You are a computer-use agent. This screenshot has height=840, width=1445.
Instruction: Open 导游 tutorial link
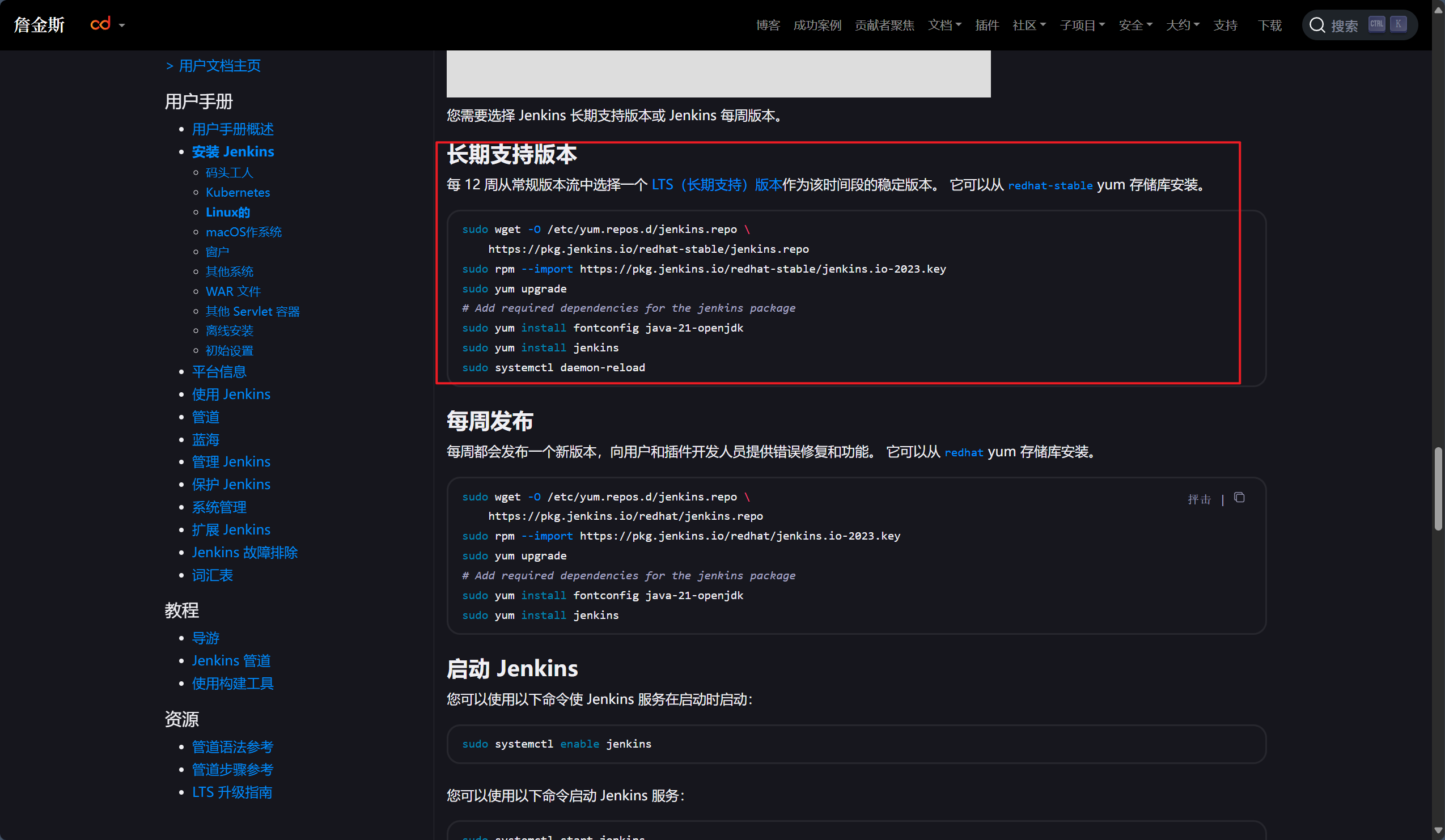click(x=205, y=638)
